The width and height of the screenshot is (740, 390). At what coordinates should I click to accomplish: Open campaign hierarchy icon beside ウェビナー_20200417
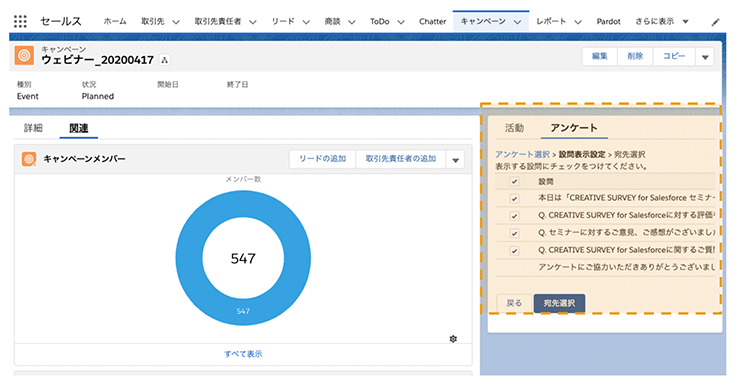pyautogui.click(x=164, y=60)
